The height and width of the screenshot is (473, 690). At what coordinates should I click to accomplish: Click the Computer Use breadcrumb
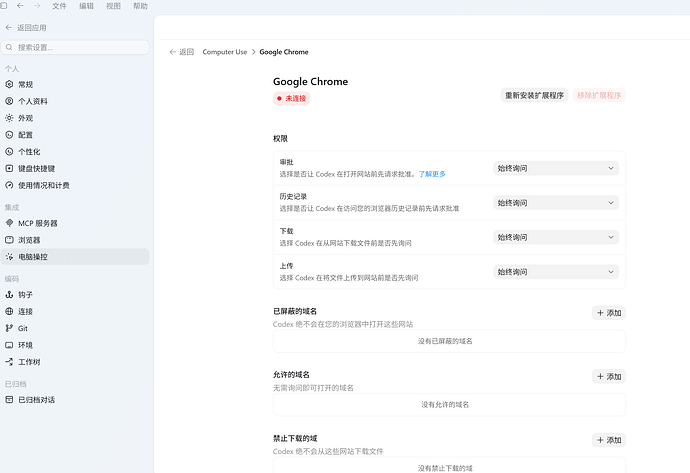pyautogui.click(x=224, y=52)
